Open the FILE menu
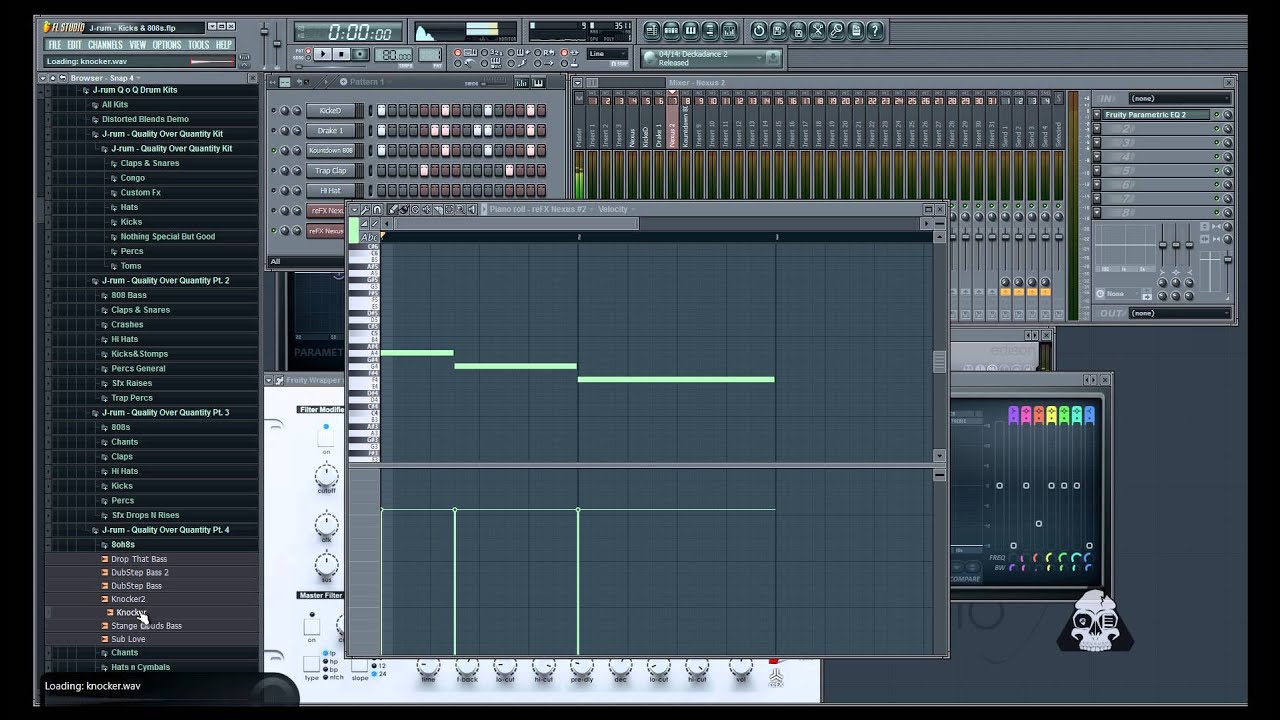The width and height of the screenshot is (1280, 720). click(x=54, y=45)
